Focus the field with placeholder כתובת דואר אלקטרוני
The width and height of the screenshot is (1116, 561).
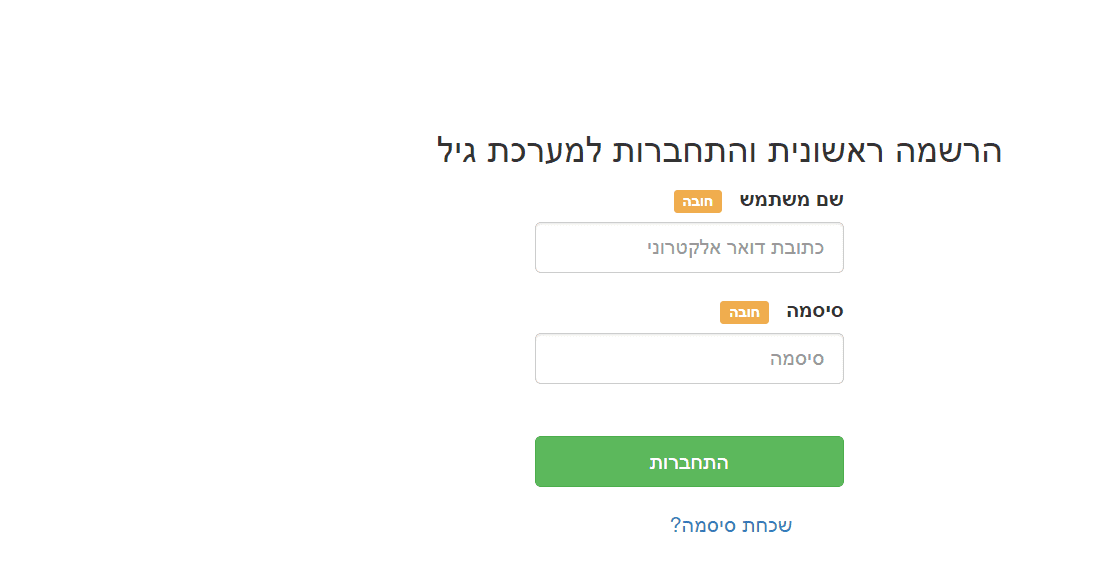(x=689, y=247)
